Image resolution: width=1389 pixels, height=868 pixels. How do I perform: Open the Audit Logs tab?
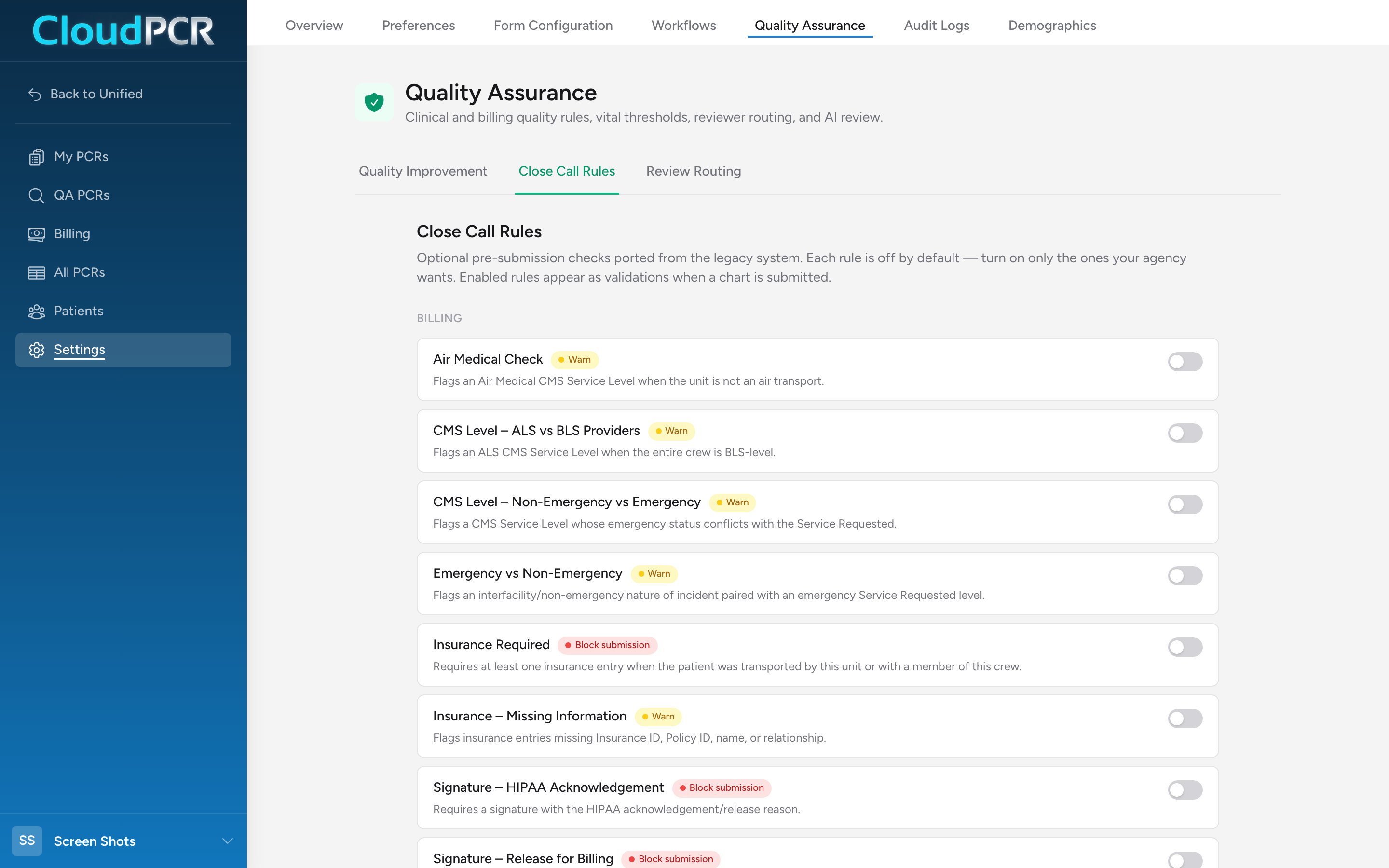pyautogui.click(x=936, y=25)
